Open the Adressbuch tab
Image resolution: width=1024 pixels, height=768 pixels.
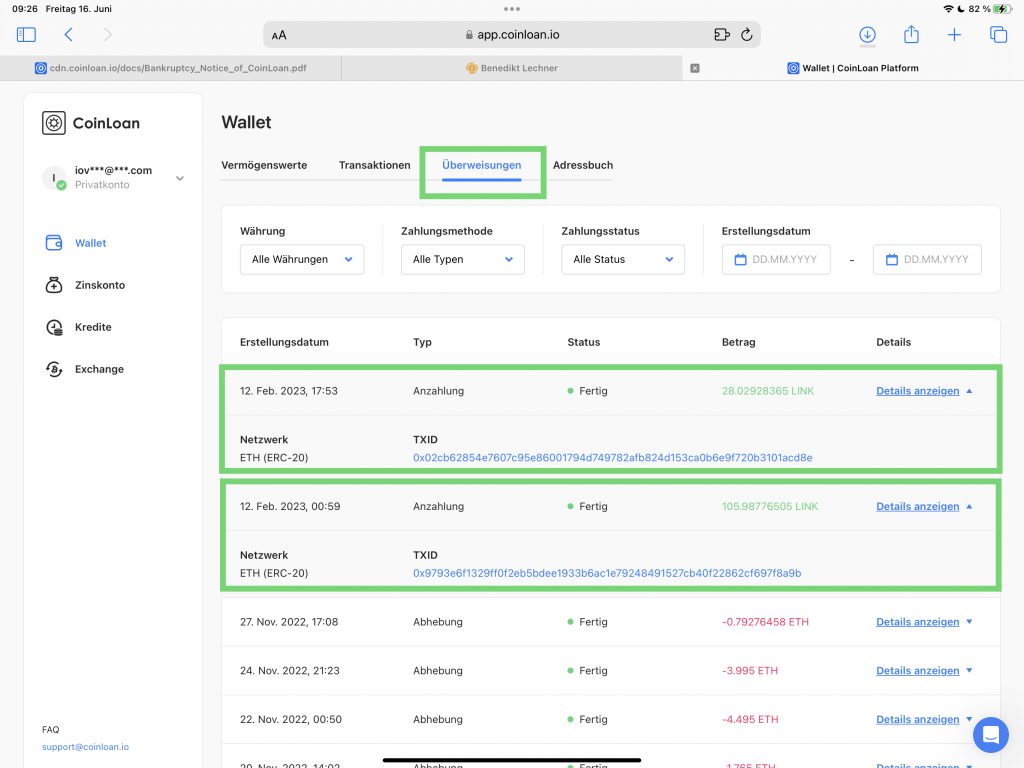click(583, 165)
